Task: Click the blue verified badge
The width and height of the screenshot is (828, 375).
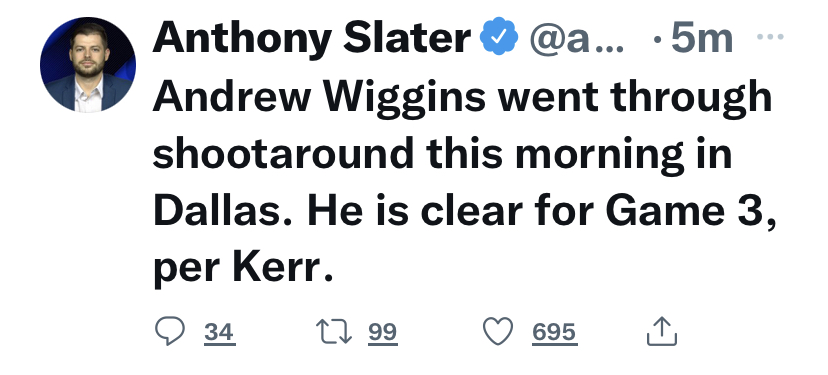Action: pyautogui.click(x=498, y=37)
